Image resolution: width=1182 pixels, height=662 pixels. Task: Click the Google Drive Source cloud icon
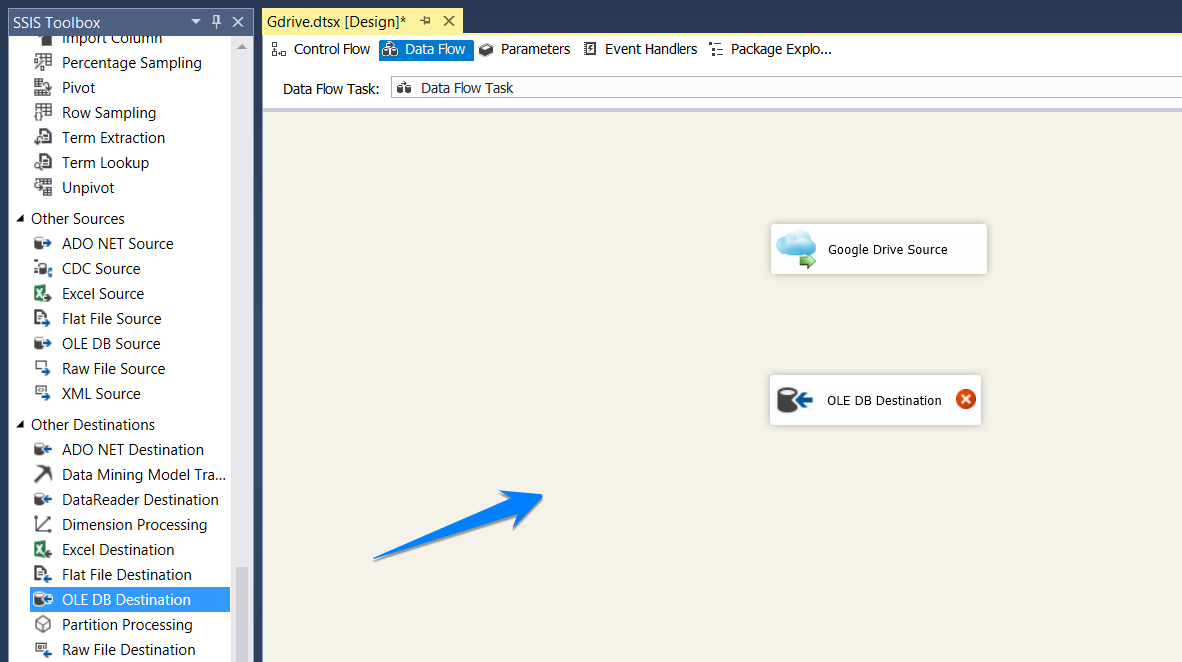click(x=797, y=249)
